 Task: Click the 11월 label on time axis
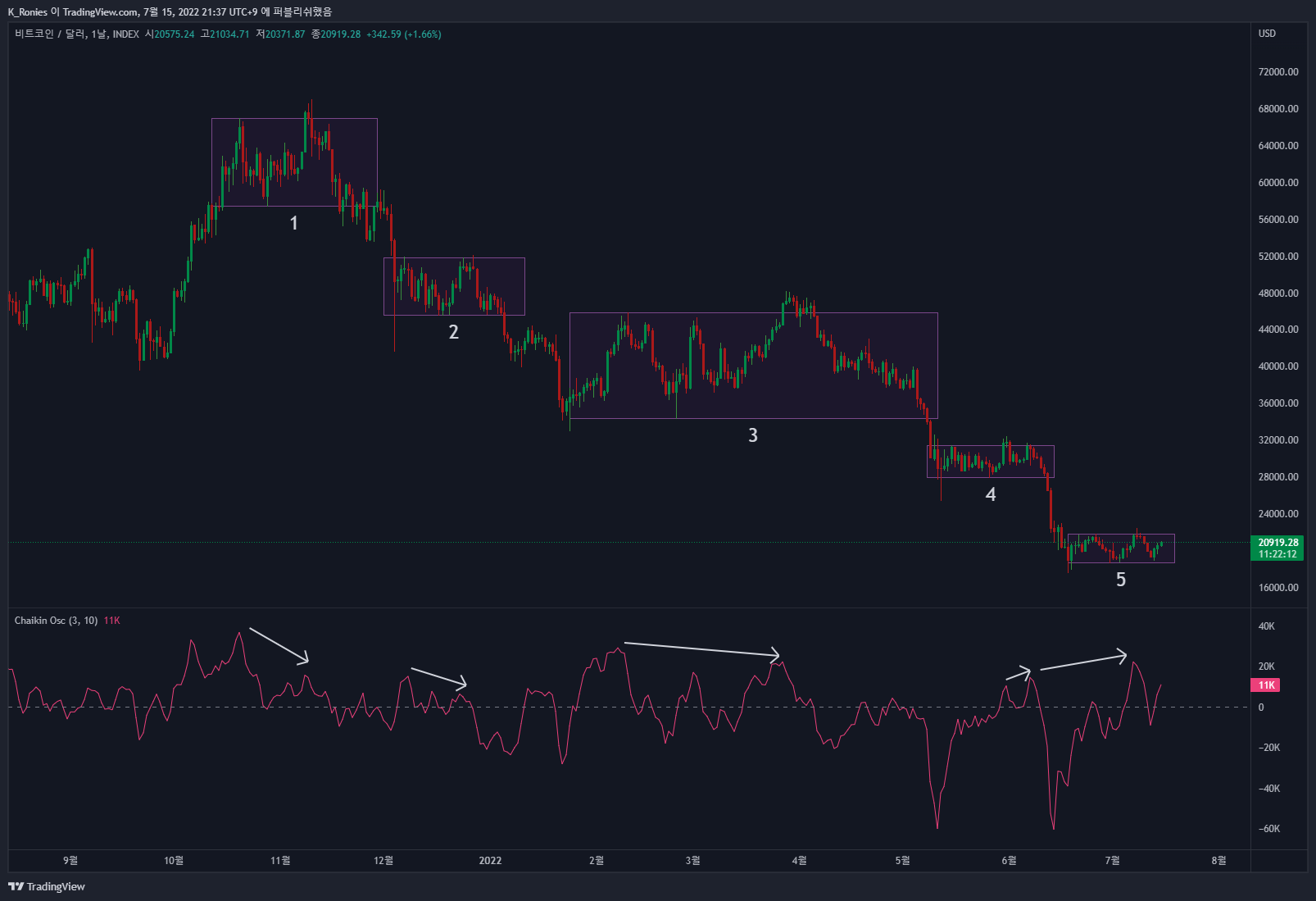(280, 860)
